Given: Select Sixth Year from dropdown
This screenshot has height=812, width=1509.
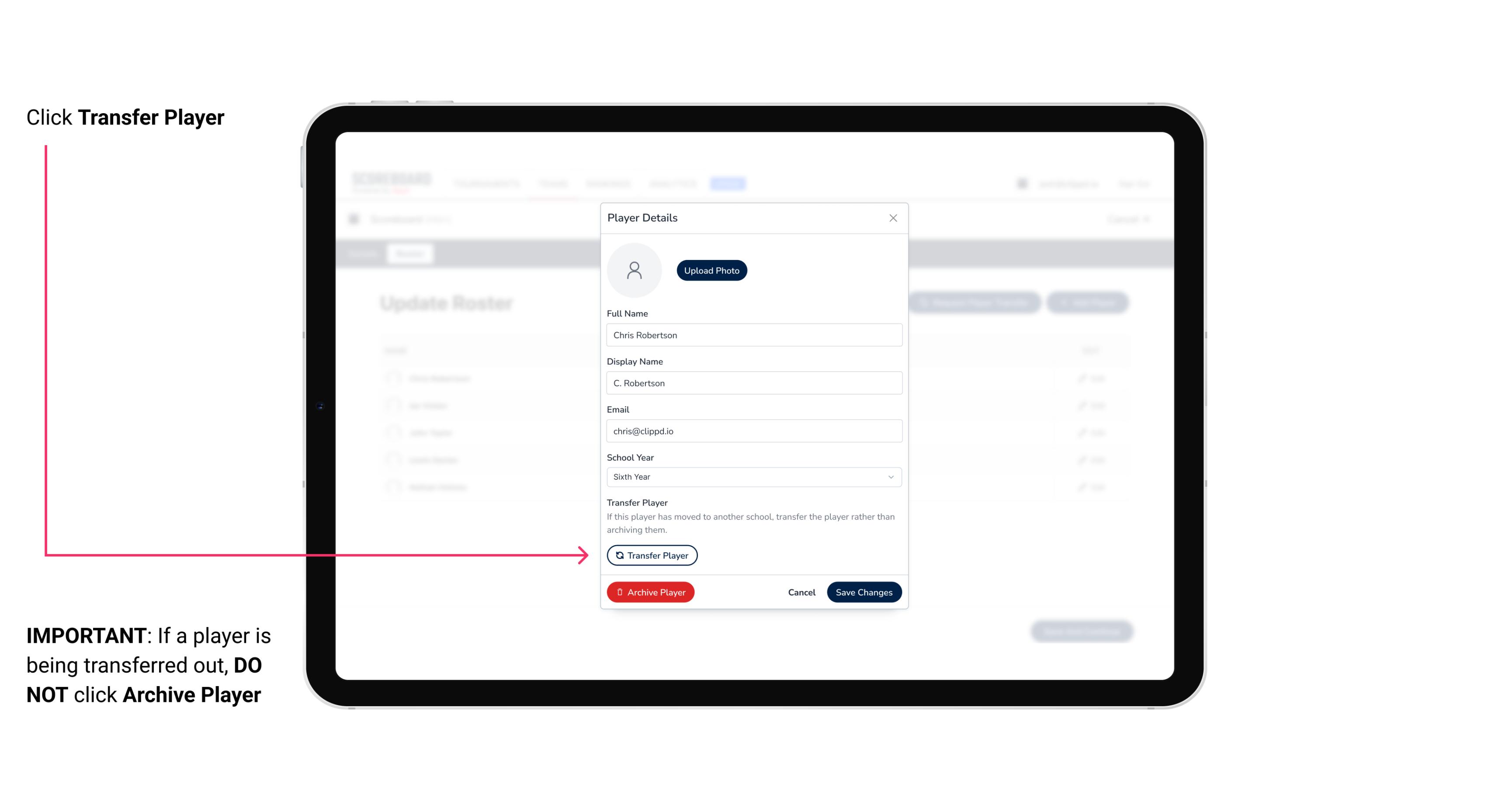Looking at the screenshot, I should pos(753,476).
